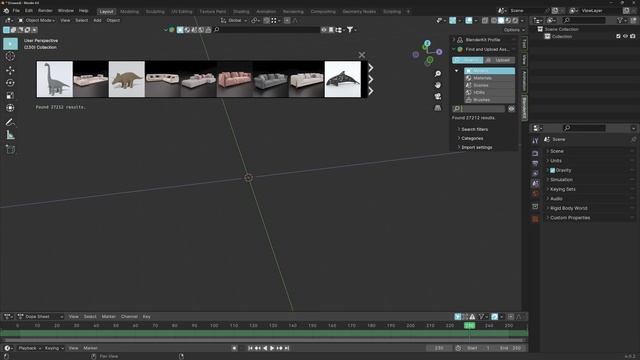Jump to the first frame
This screenshot has width=640, height=360.
coord(250,348)
